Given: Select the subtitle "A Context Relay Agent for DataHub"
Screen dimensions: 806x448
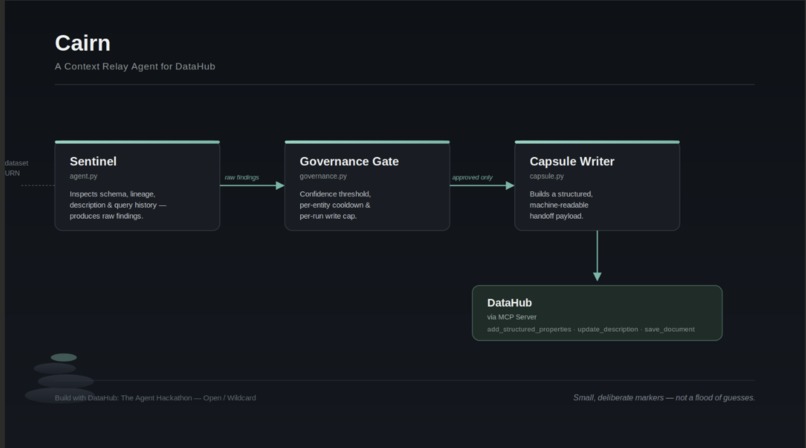Looking at the screenshot, I should click(135, 66).
